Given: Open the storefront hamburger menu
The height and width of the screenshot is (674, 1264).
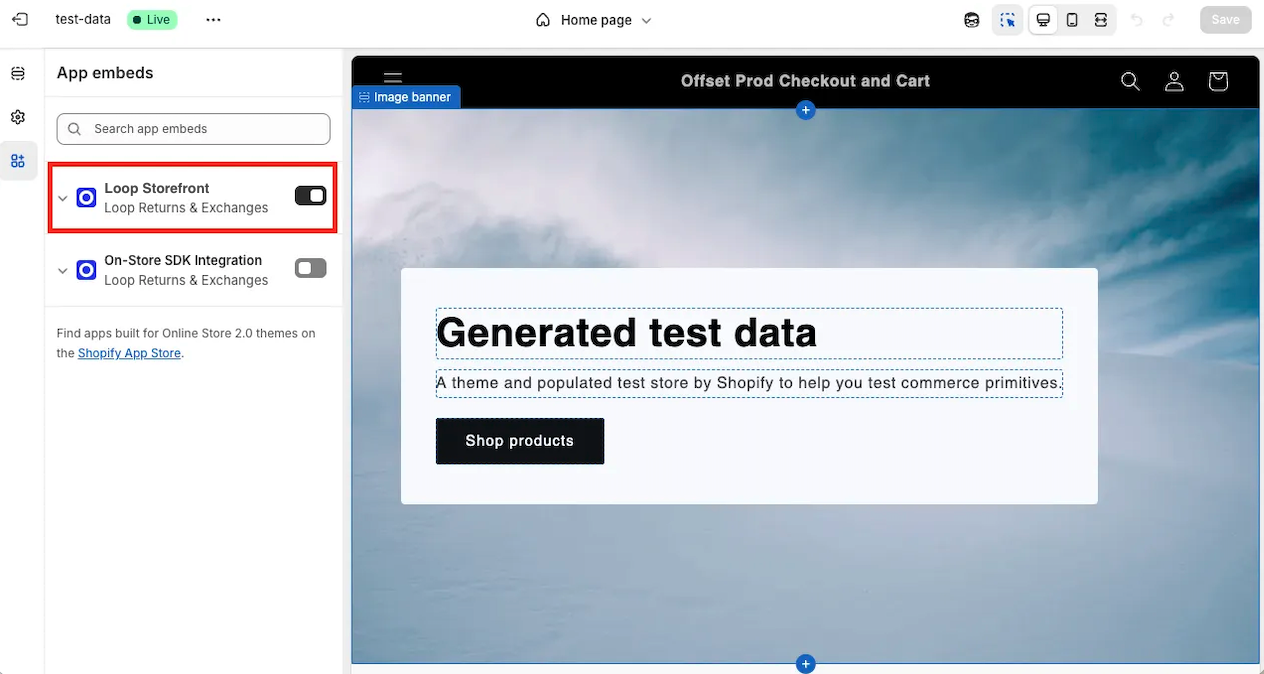Looking at the screenshot, I should tap(393, 79).
